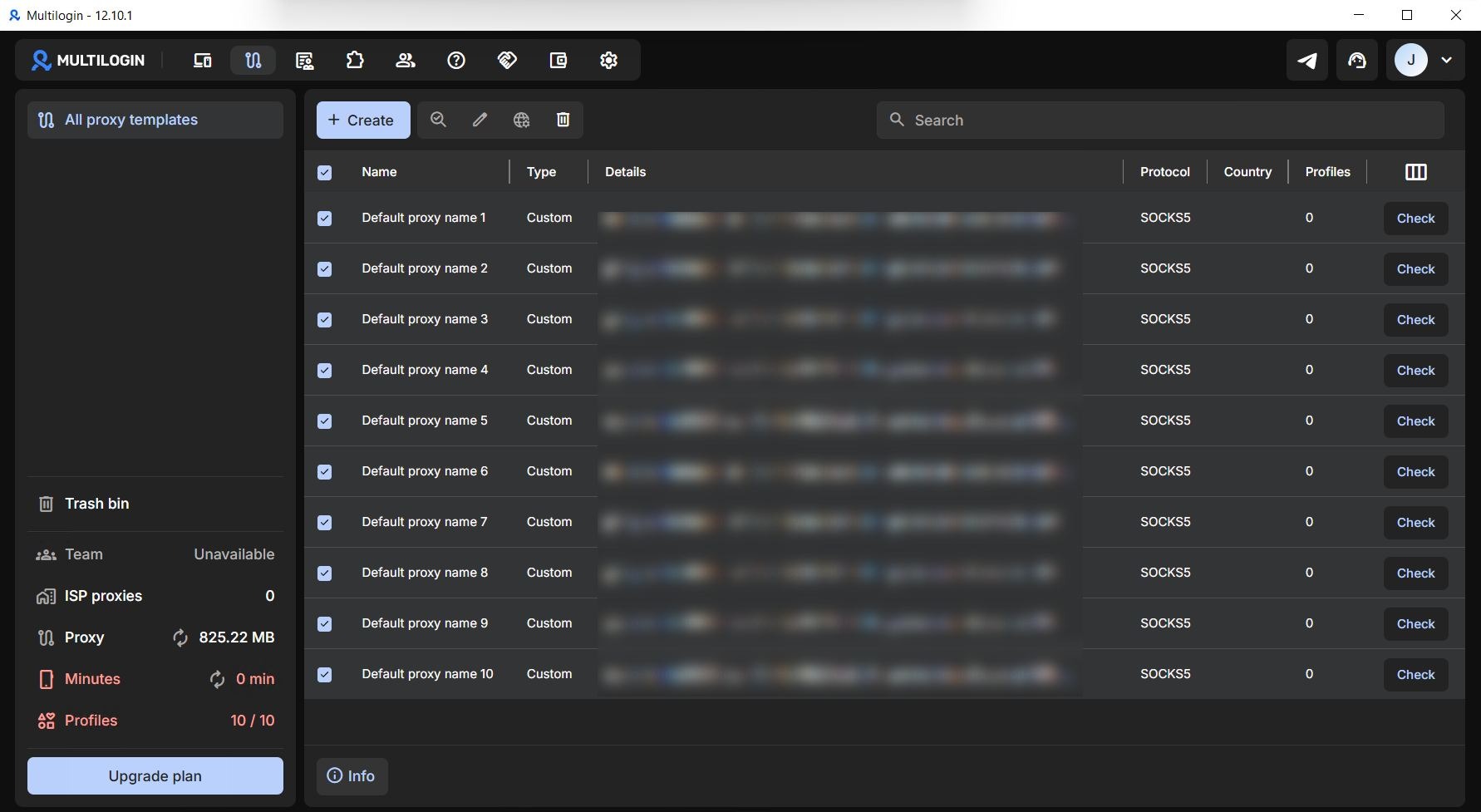Refresh the Minutes counter
Image resolution: width=1481 pixels, height=812 pixels.
pyautogui.click(x=217, y=679)
